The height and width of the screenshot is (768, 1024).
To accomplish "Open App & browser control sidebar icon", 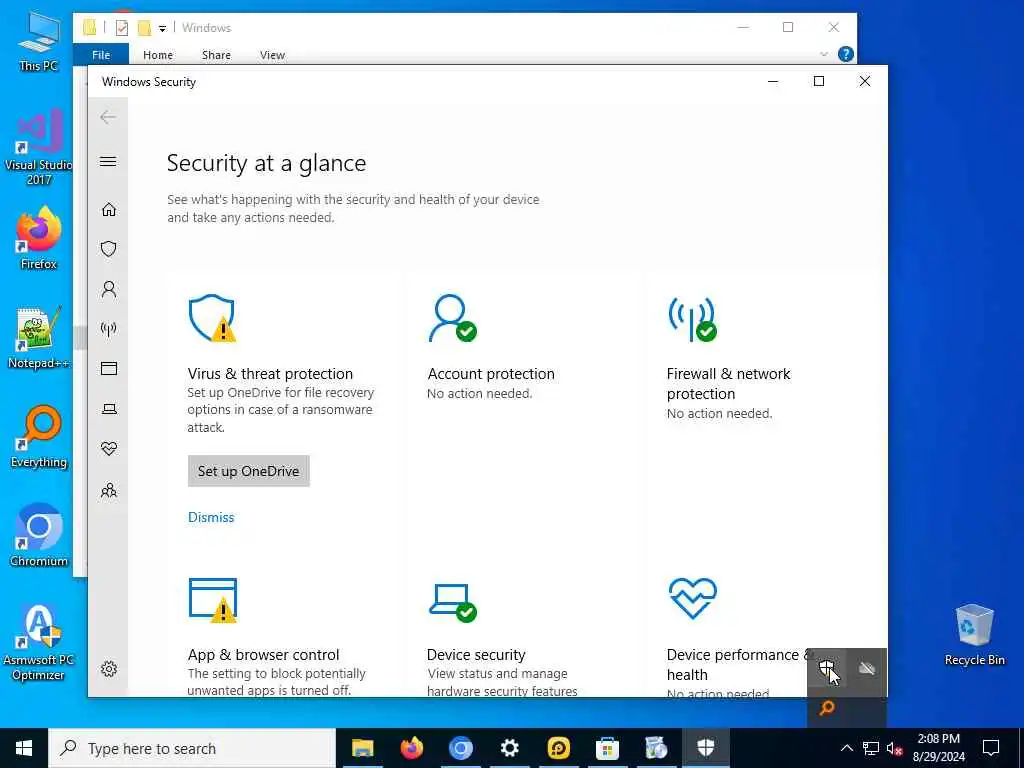I will [x=108, y=368].
